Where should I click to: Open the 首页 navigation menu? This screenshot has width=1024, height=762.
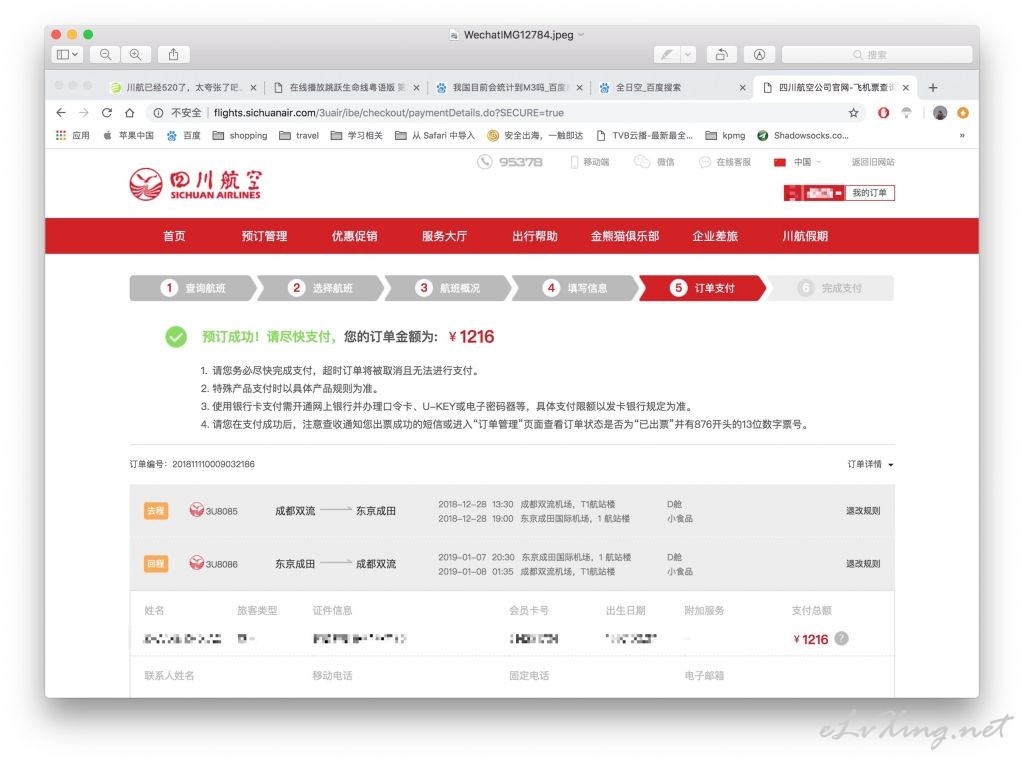coord(174,236)
